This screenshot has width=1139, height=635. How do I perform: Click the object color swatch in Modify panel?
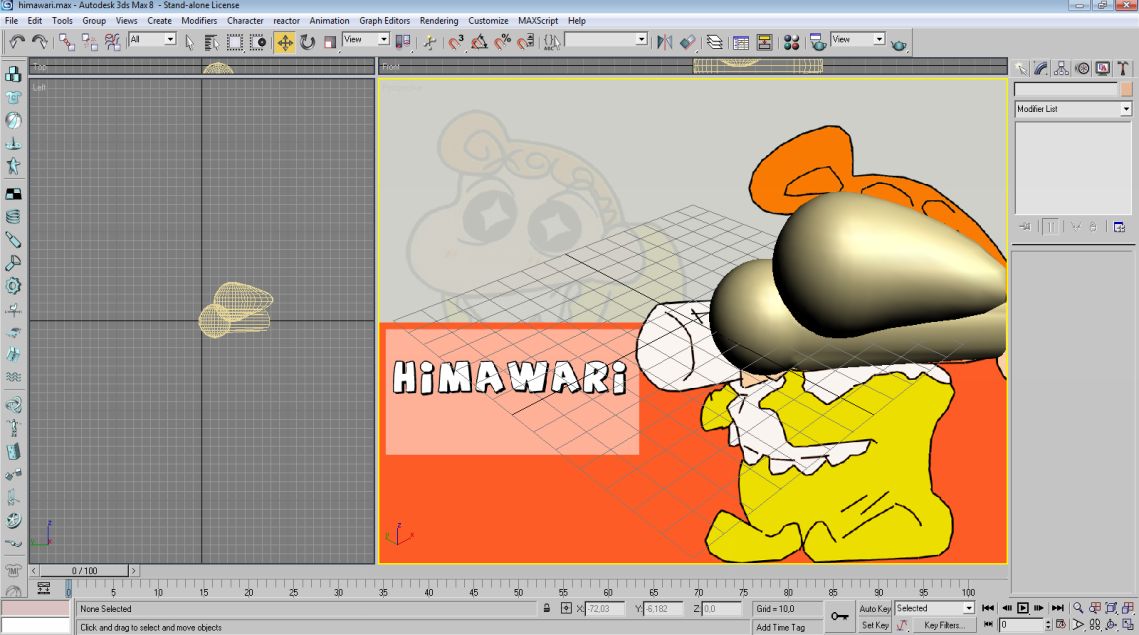(x=1126, y=89)
